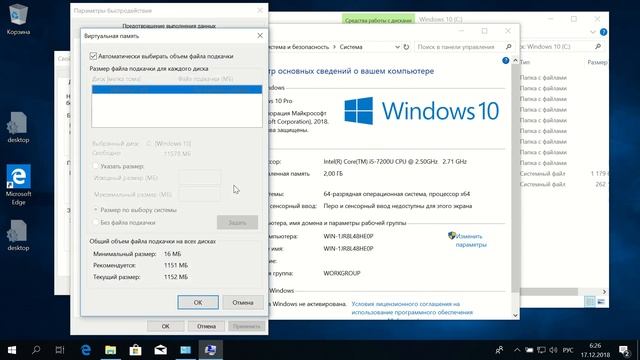Open Help in the System window
The height and width of the screenshot is (360, 640).
click(x=506, y=60)
